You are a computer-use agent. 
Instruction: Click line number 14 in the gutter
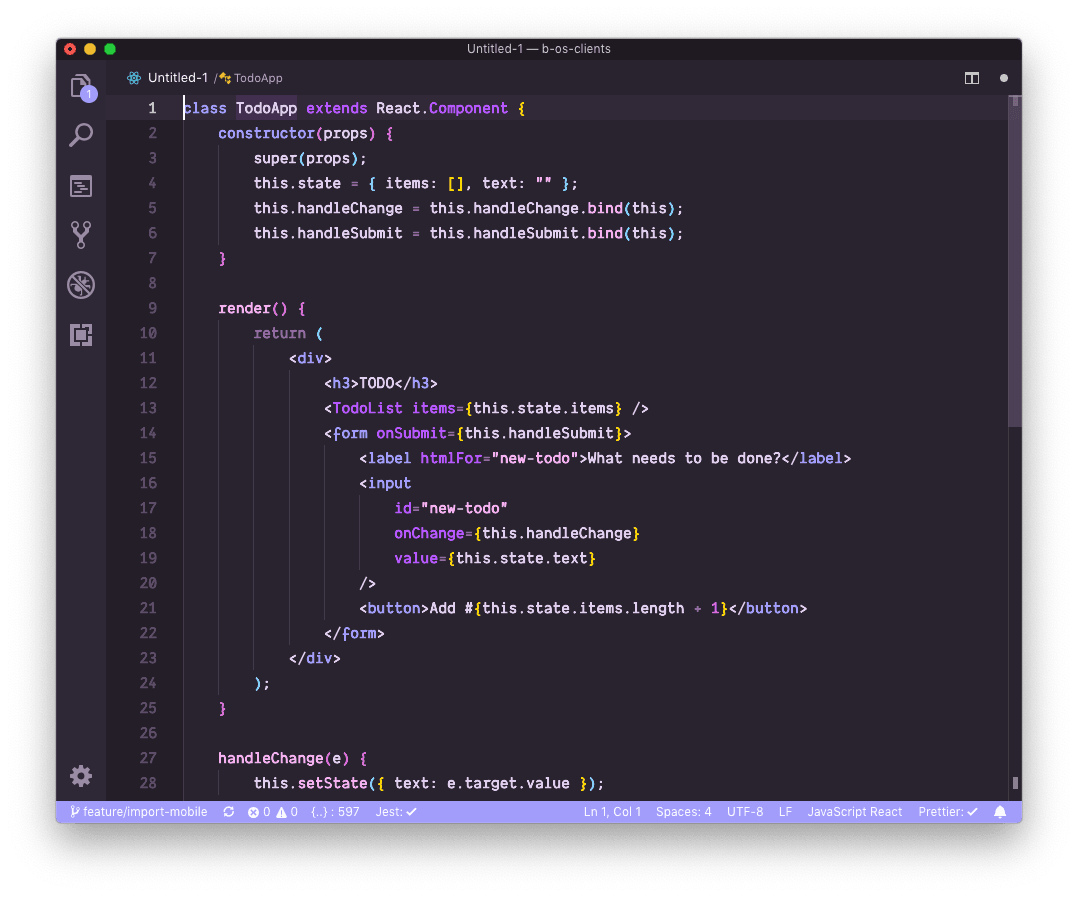click(148, 433)
